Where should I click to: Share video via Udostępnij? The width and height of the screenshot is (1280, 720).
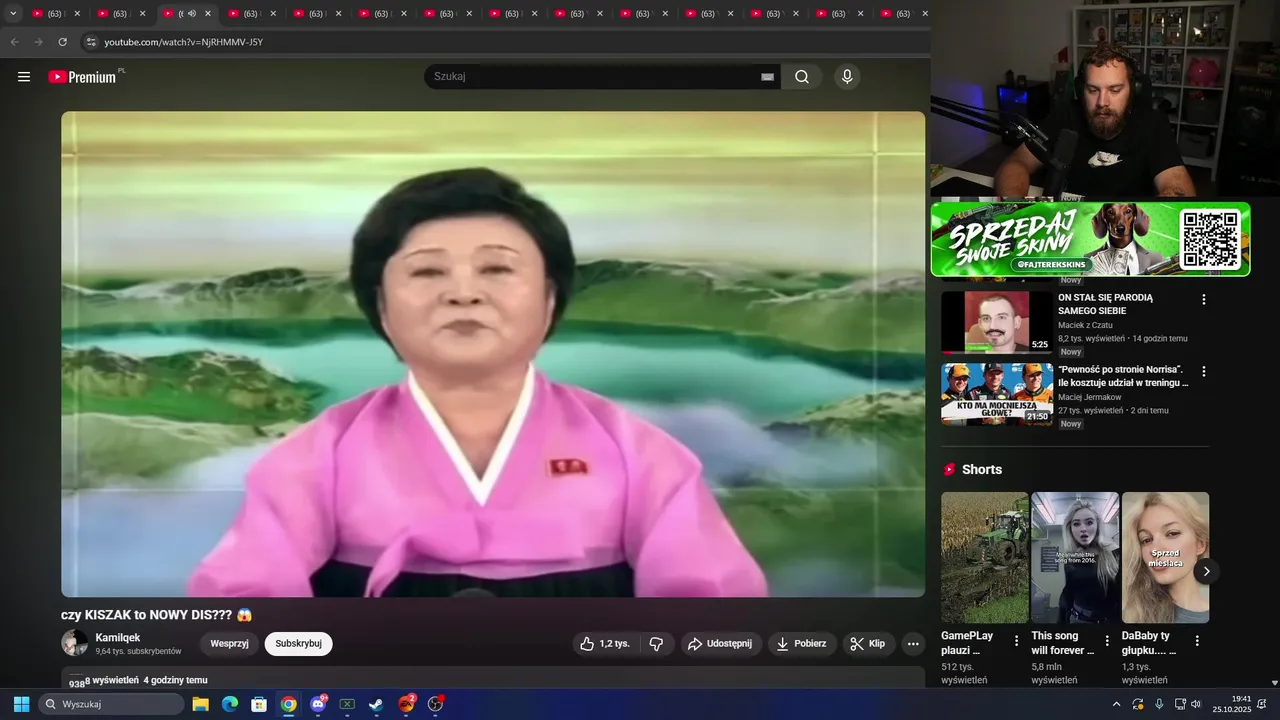720,644
